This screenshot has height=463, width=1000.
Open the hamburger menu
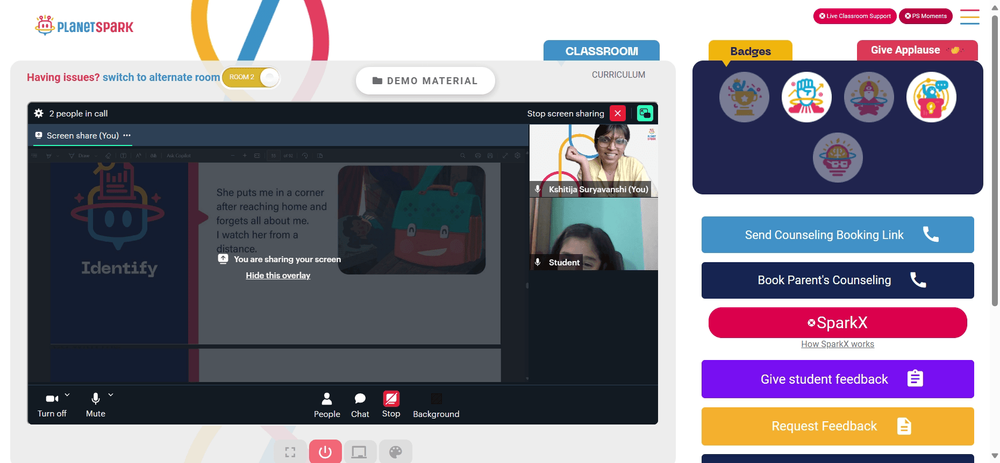(969, 17)
